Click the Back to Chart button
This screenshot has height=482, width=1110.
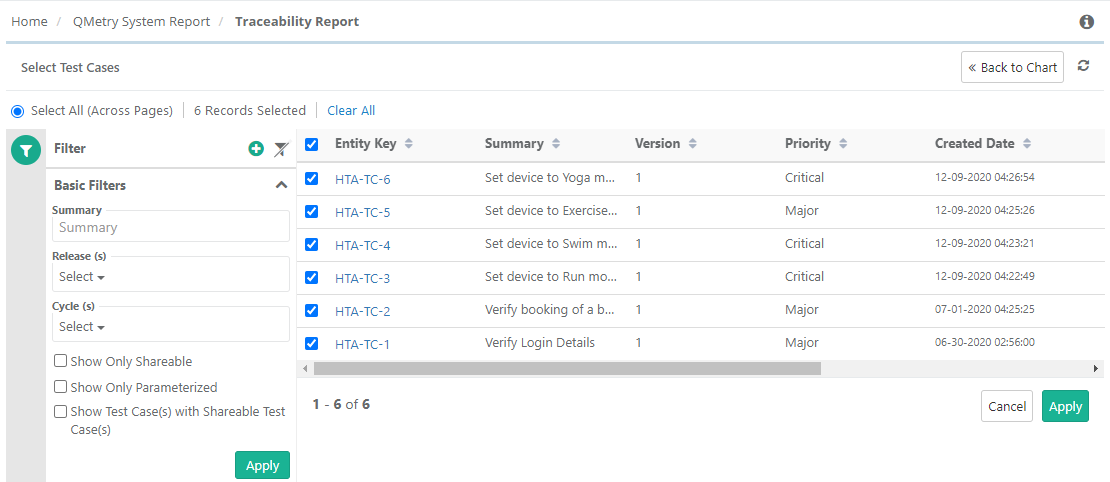tap(1012, 68)
